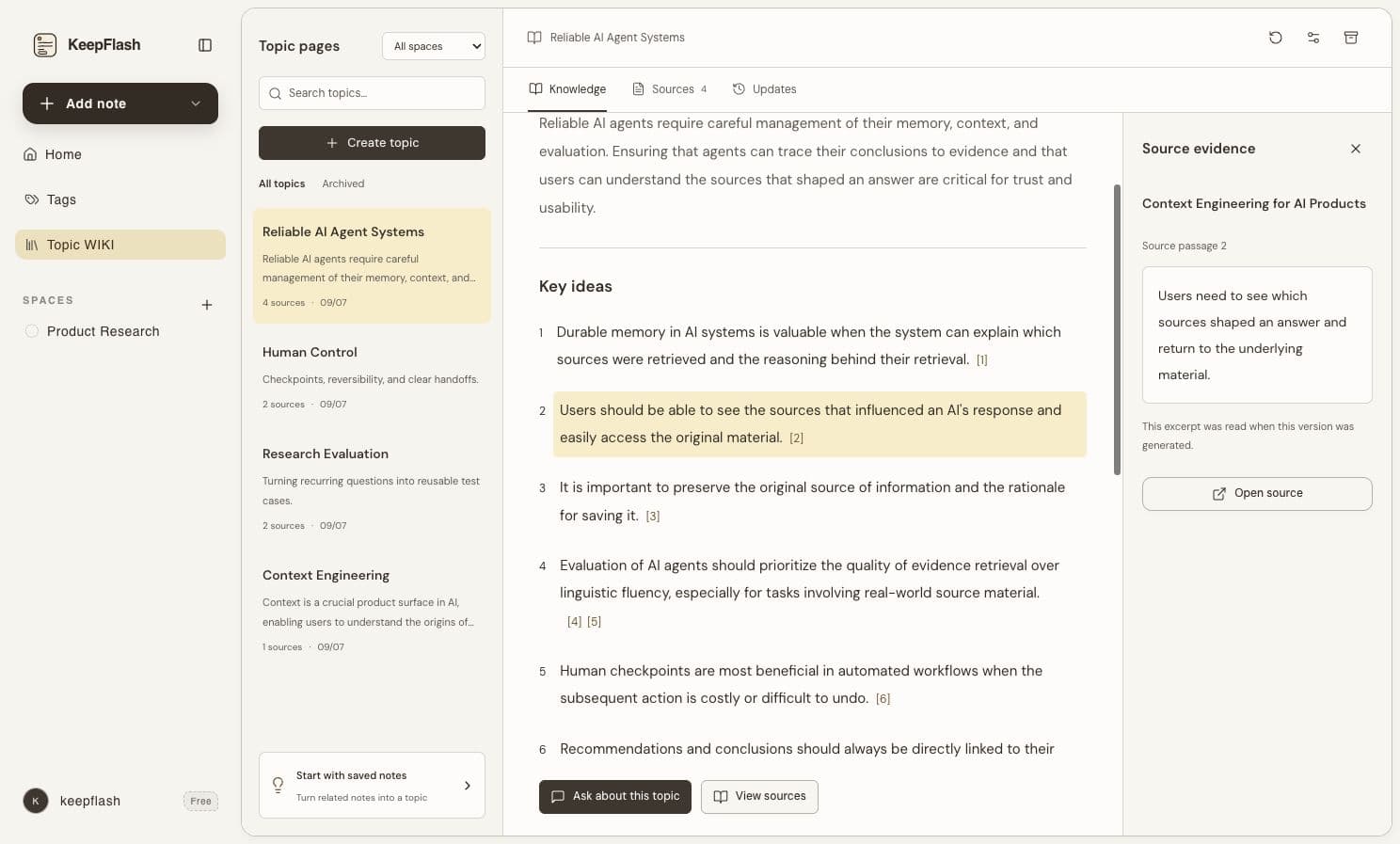Close the Source evidence panel

(1356, 149)
